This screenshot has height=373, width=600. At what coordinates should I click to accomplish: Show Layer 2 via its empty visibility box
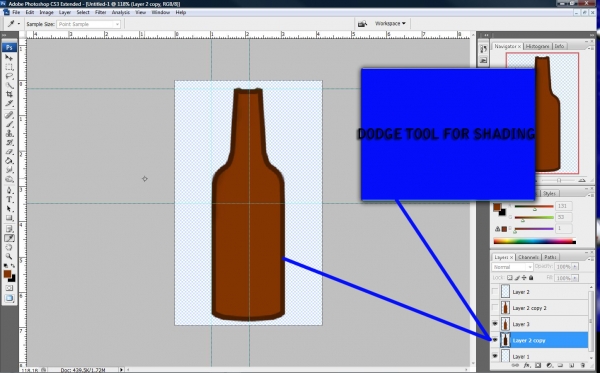[x=495, y=292]
